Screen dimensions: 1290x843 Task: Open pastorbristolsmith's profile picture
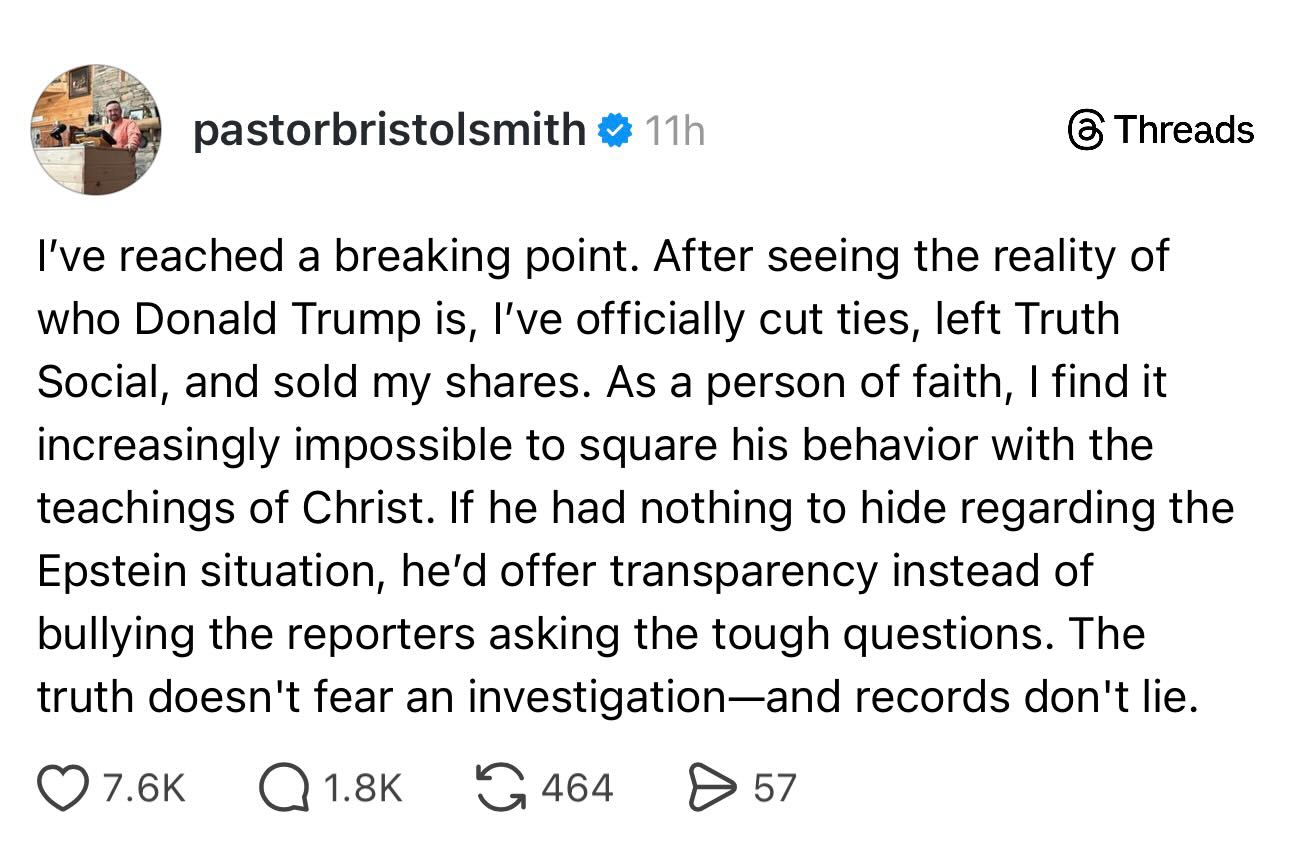97,130
